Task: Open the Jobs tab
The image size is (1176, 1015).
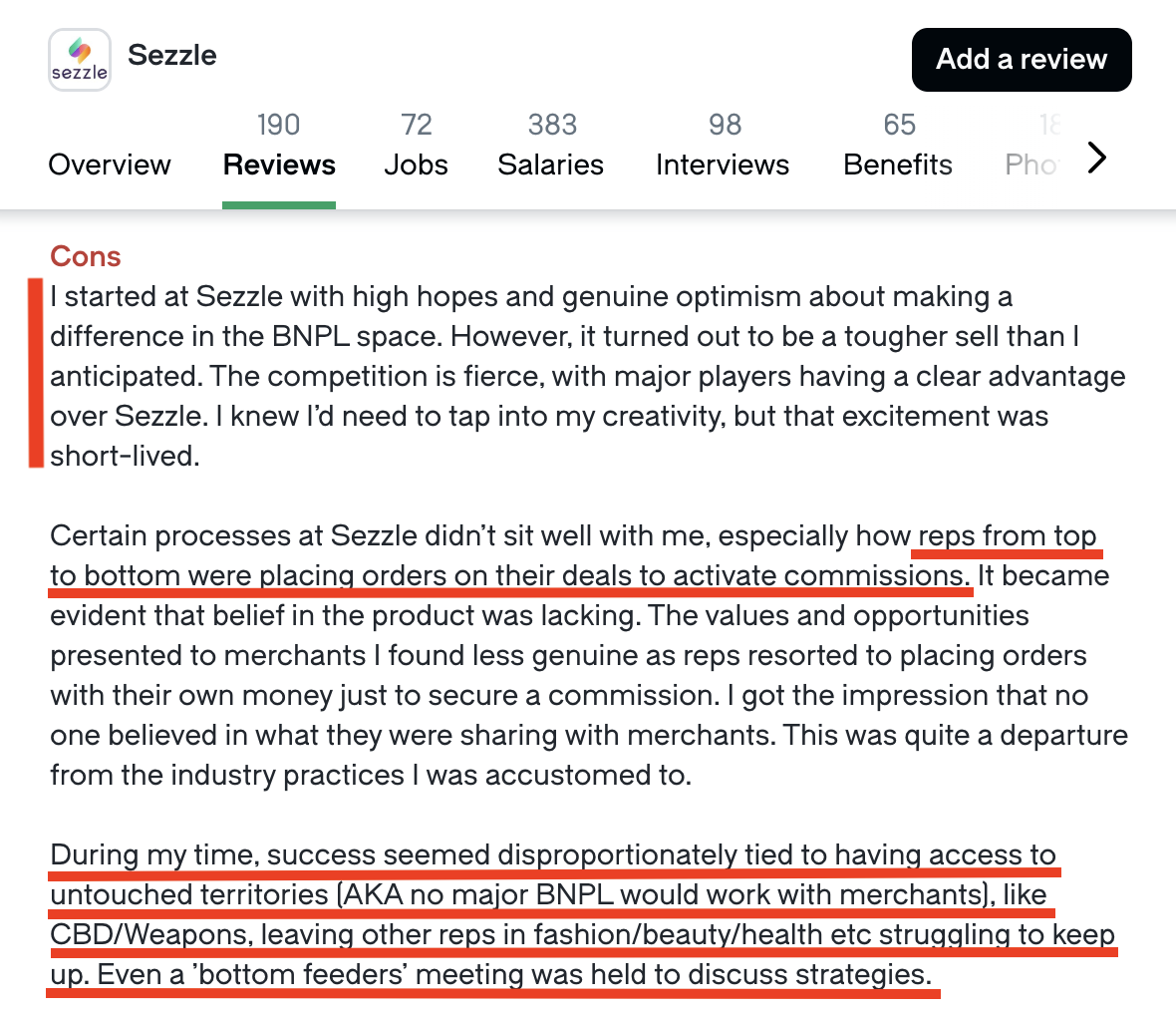Action: (416, 165)
